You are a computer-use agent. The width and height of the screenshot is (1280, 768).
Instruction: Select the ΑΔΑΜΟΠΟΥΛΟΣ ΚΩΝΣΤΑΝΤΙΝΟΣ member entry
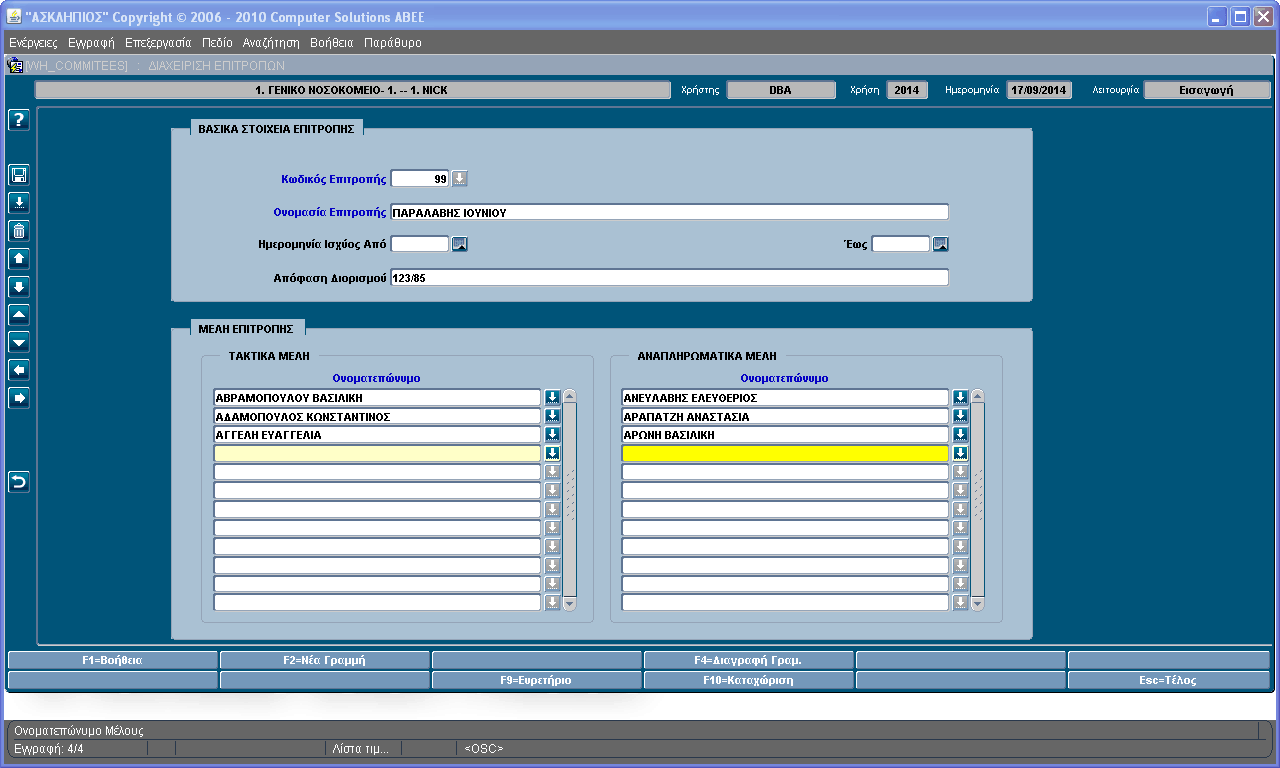coord(377,416)
